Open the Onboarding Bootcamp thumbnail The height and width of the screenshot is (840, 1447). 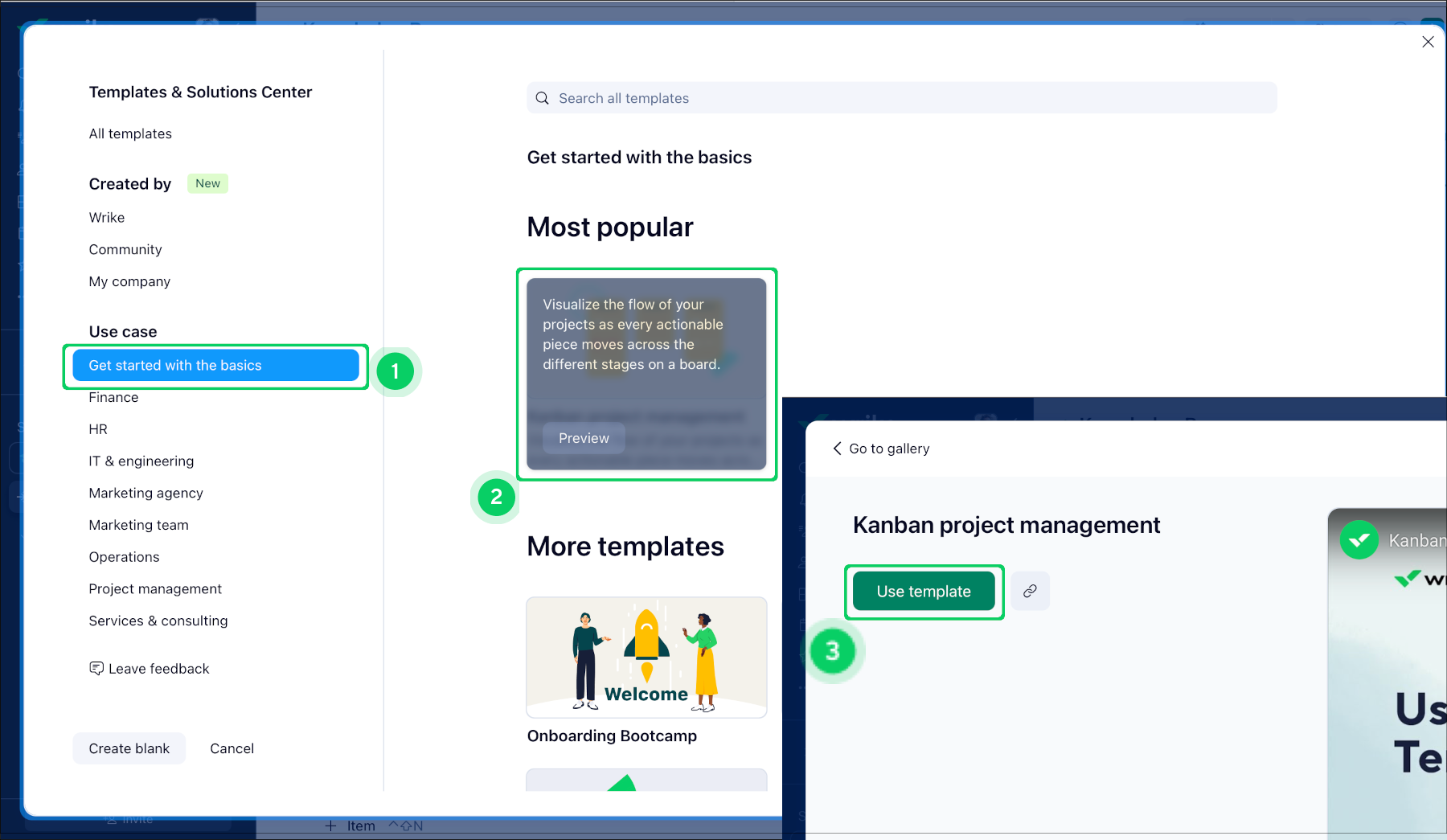click(x=646, y=658)
